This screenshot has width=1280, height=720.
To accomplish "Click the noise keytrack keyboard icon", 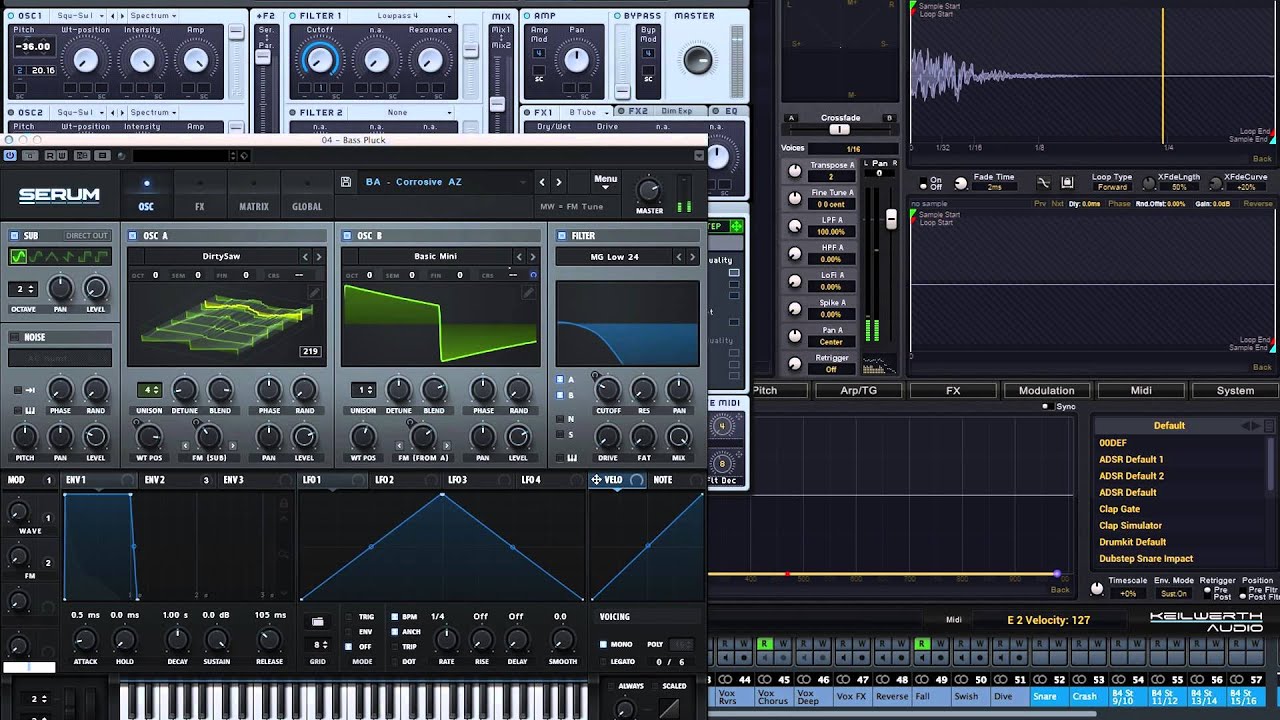I will pos(31,410).
